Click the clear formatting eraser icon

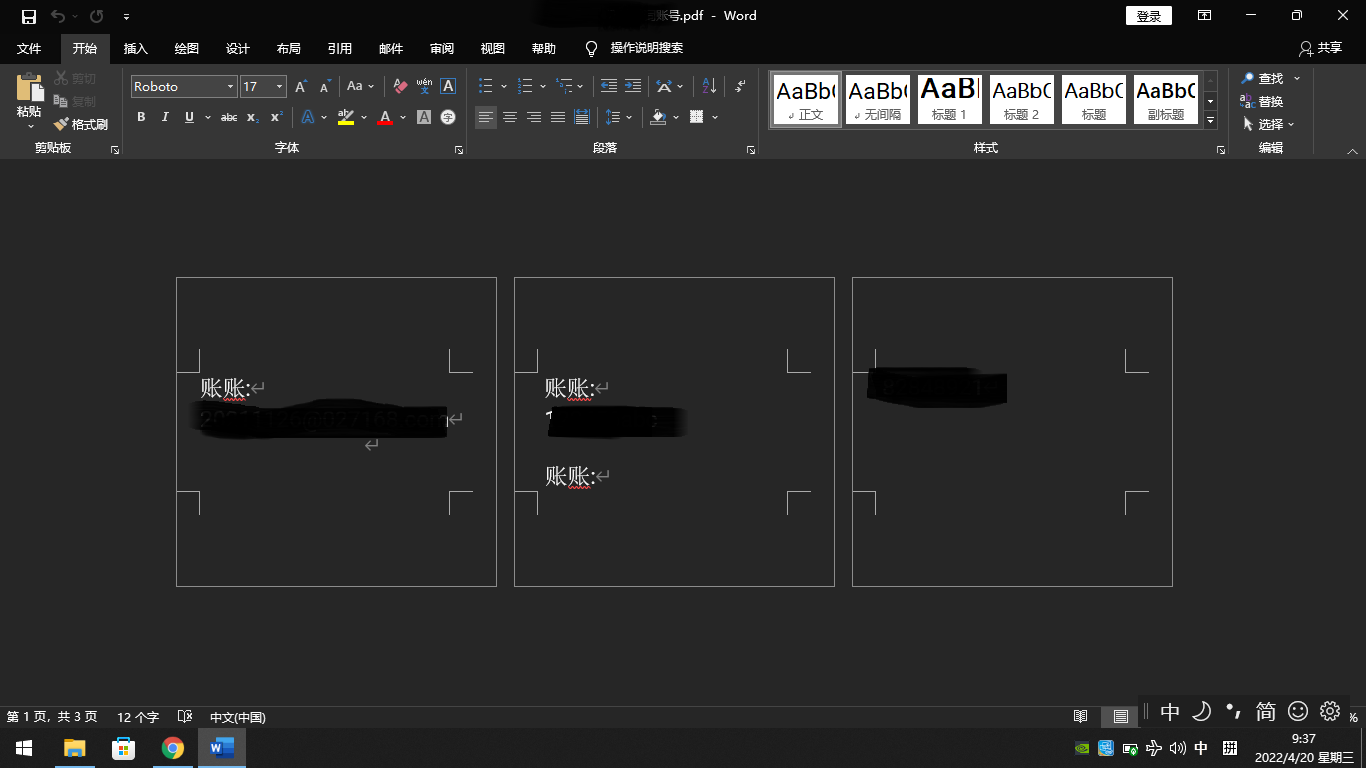point(400,86)
